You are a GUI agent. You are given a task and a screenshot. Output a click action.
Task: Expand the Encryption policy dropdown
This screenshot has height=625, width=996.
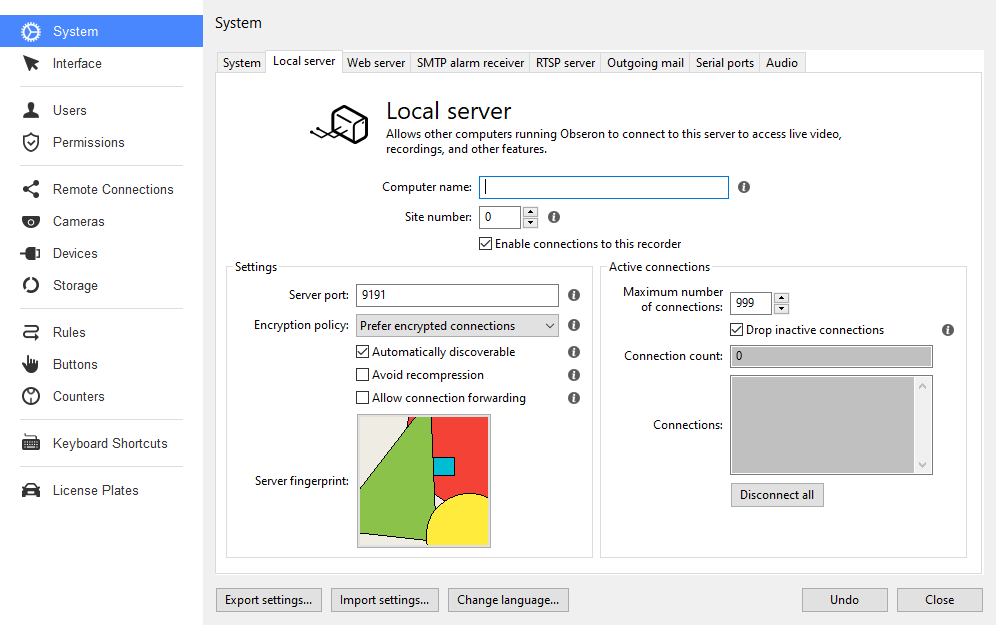pyautogui.click(x=457, y=326)
